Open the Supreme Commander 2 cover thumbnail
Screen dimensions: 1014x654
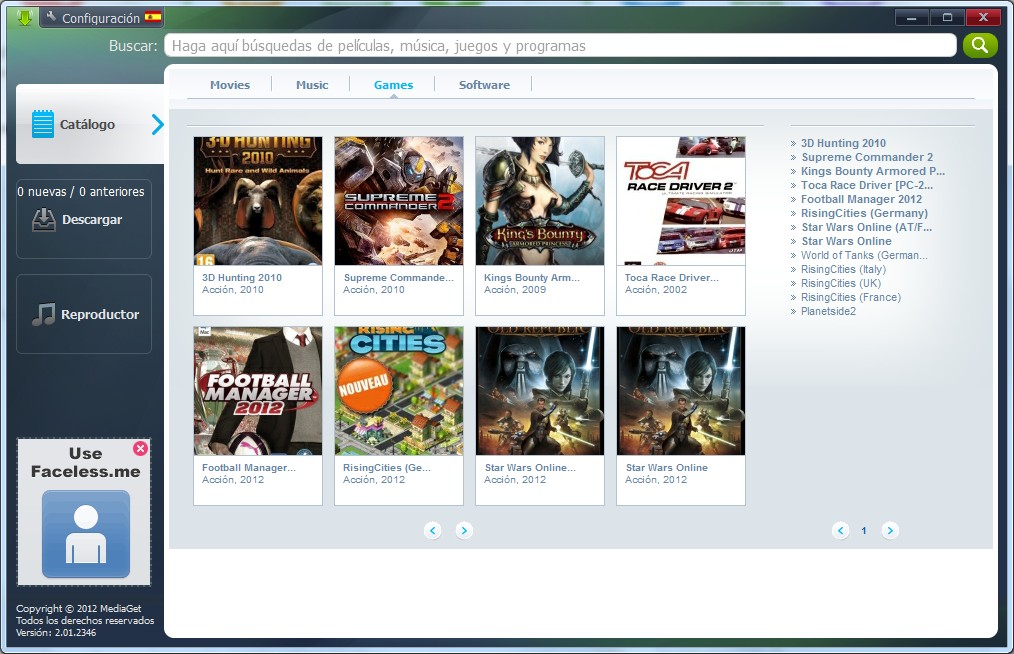click(x=399, y=201)
